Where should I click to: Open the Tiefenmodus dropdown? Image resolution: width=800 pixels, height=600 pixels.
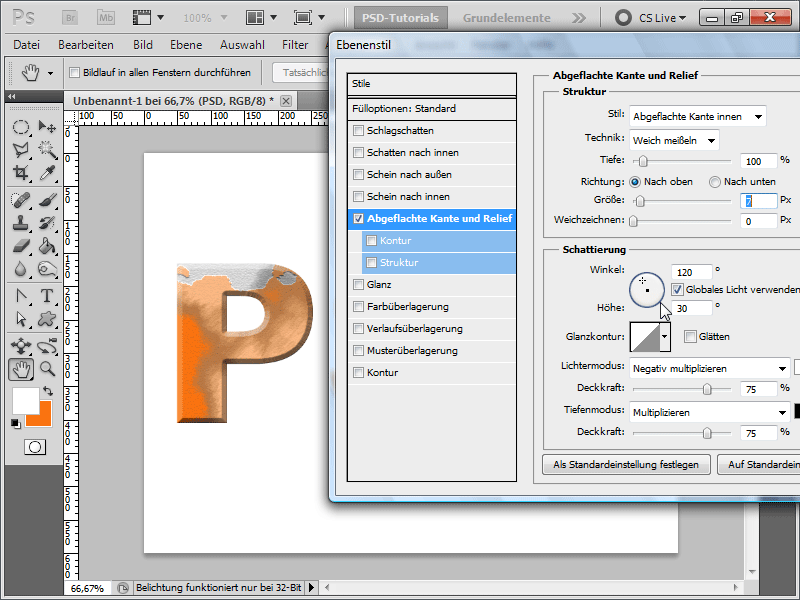coord(710,412)
